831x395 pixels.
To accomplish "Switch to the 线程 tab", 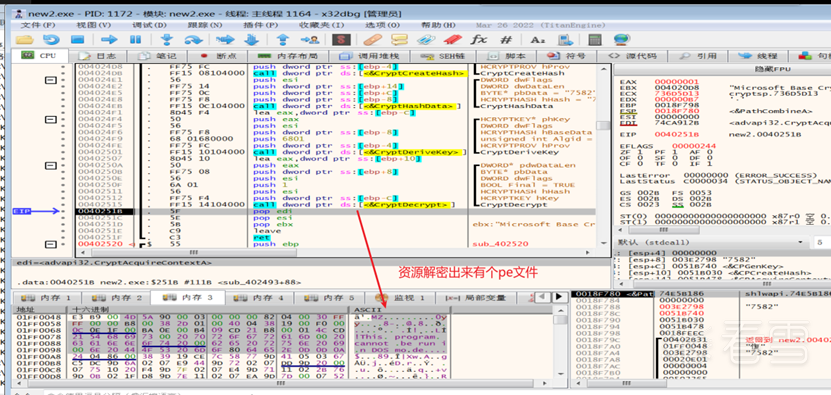I will coord(759,56).
